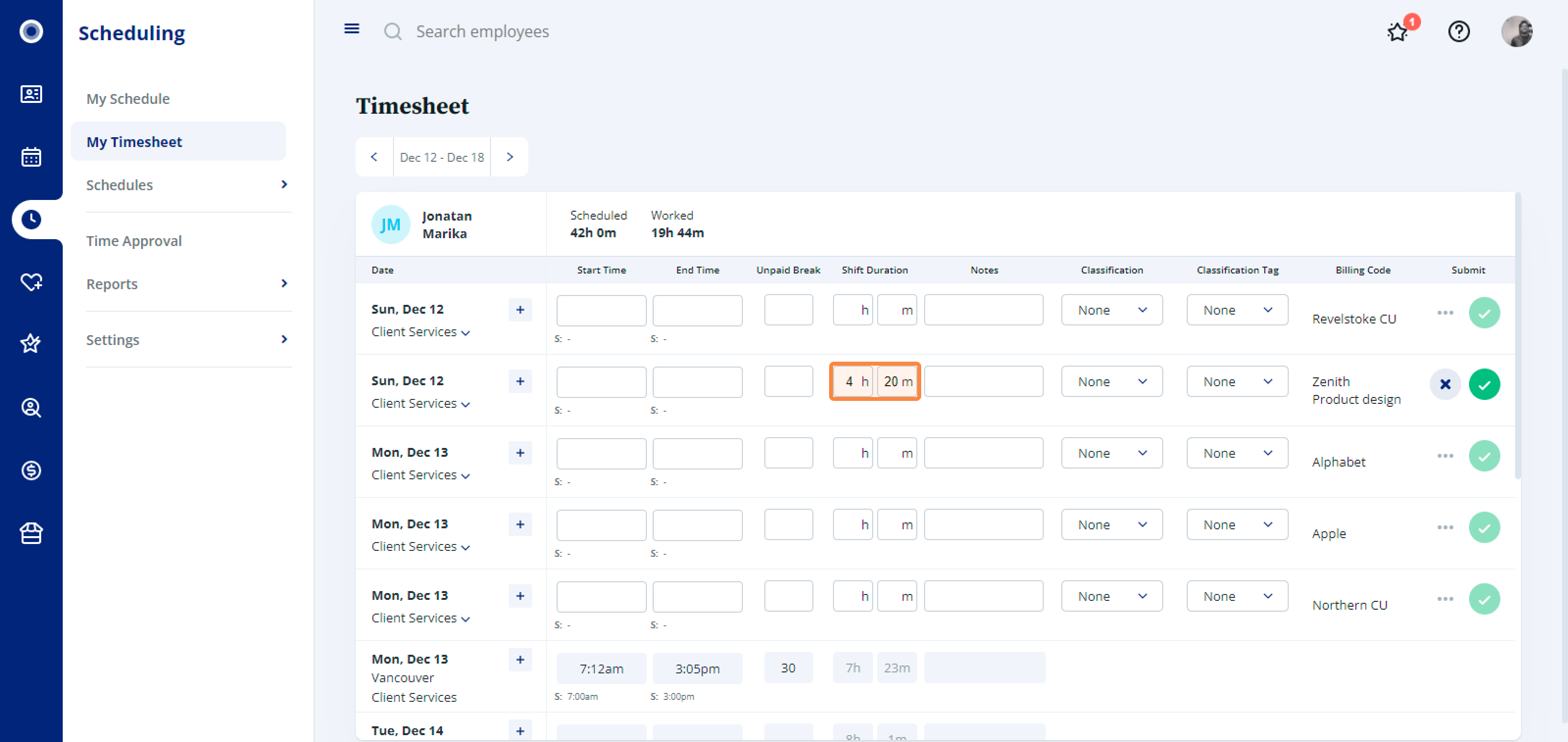Open more options dots for Northern CU
This screenshot has width=1568, height=742.
[x=1445, y=599]
